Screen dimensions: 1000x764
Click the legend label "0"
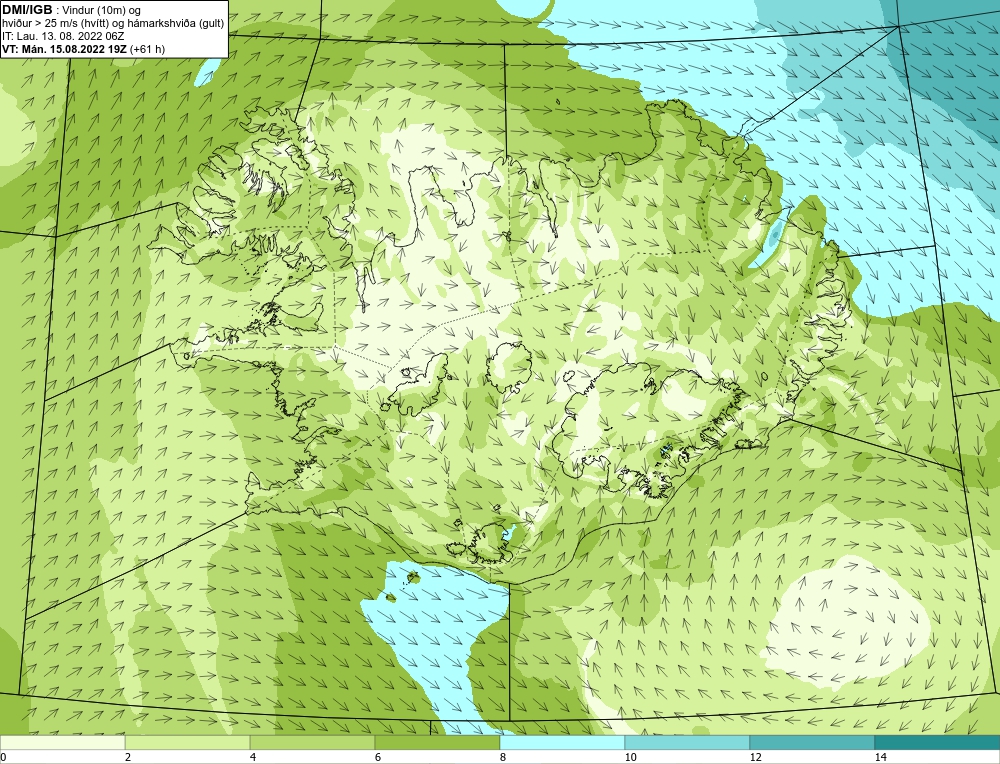pos(3,757)
